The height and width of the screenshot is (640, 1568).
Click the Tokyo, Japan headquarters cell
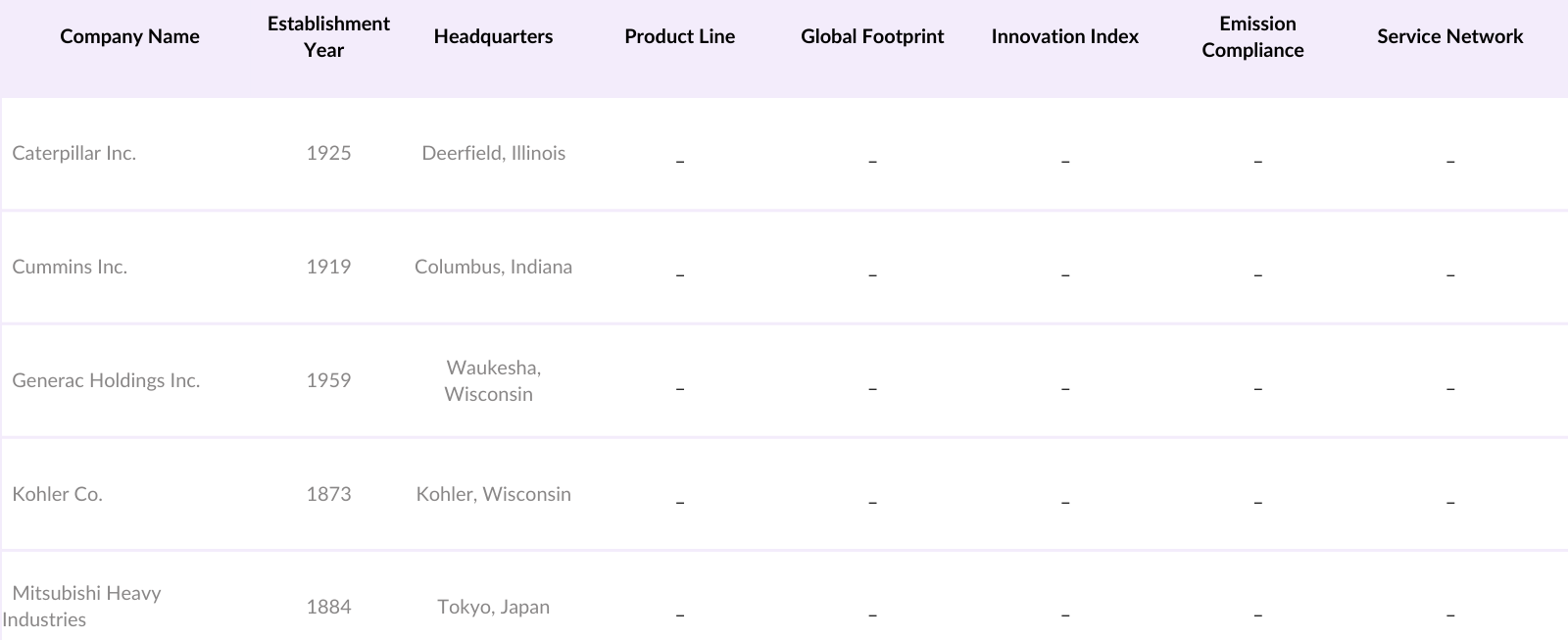click(x=493, y=607)
